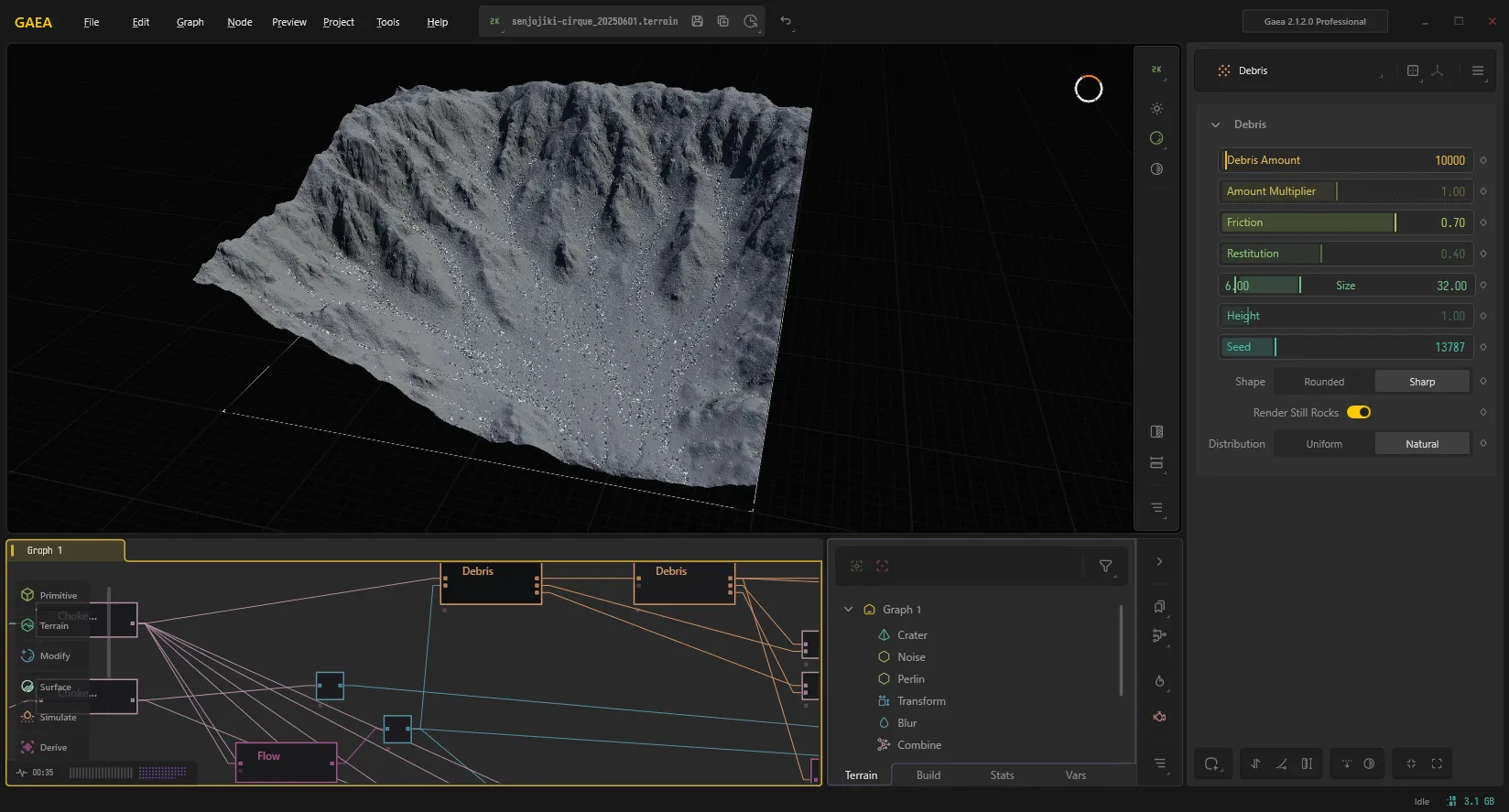Image resolution: width=1509 pixels, height=812 pixels.
Task: Switch to the Stats tab
Action: pyautogui.click(x=1002, y=775)
